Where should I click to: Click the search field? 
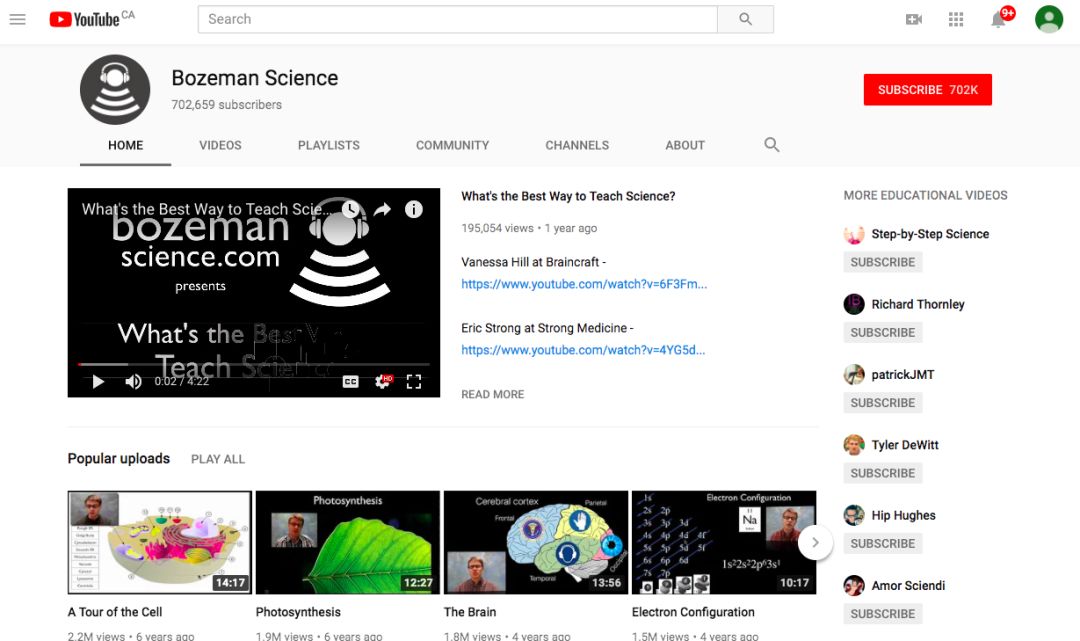[x=457, y=19]
